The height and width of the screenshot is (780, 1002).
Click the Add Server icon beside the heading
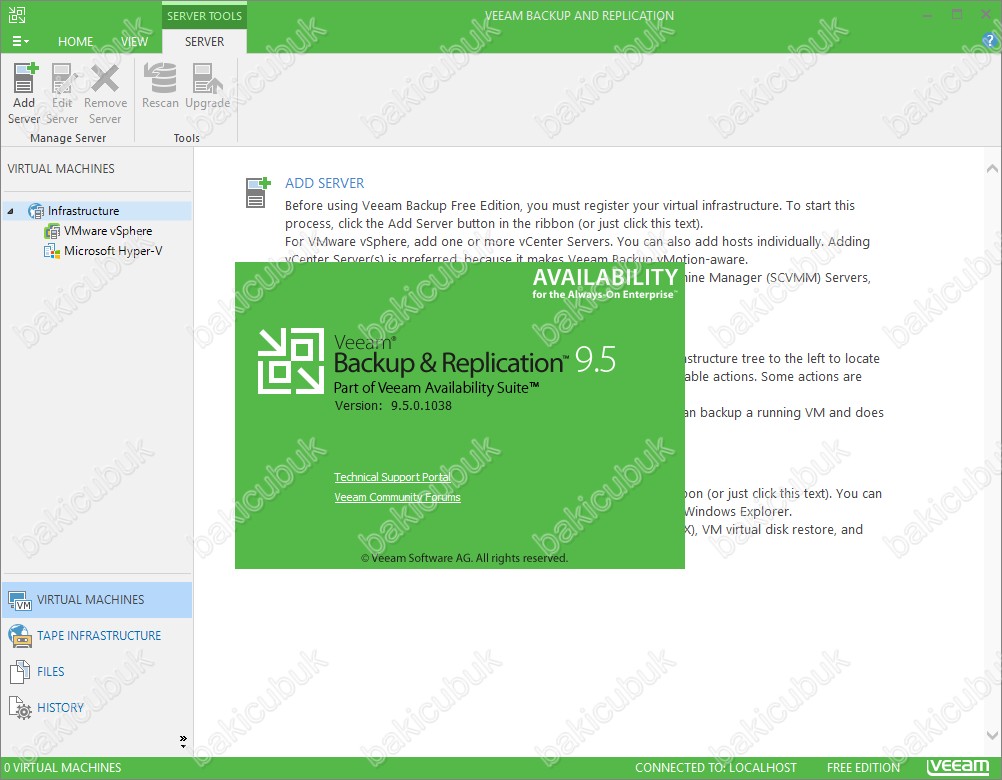[258, 193]
